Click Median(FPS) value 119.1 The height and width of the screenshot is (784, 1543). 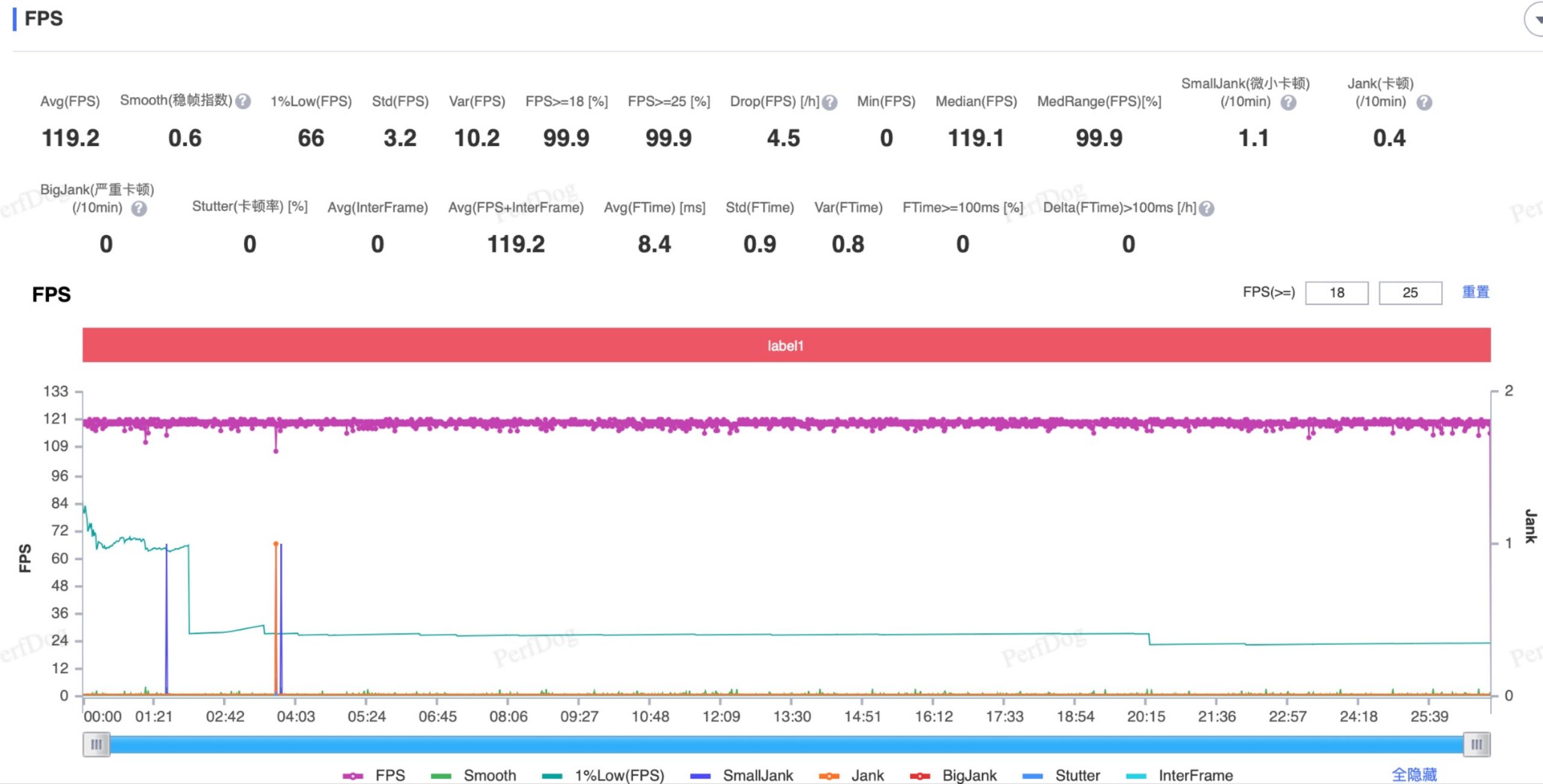pos(976,139)
